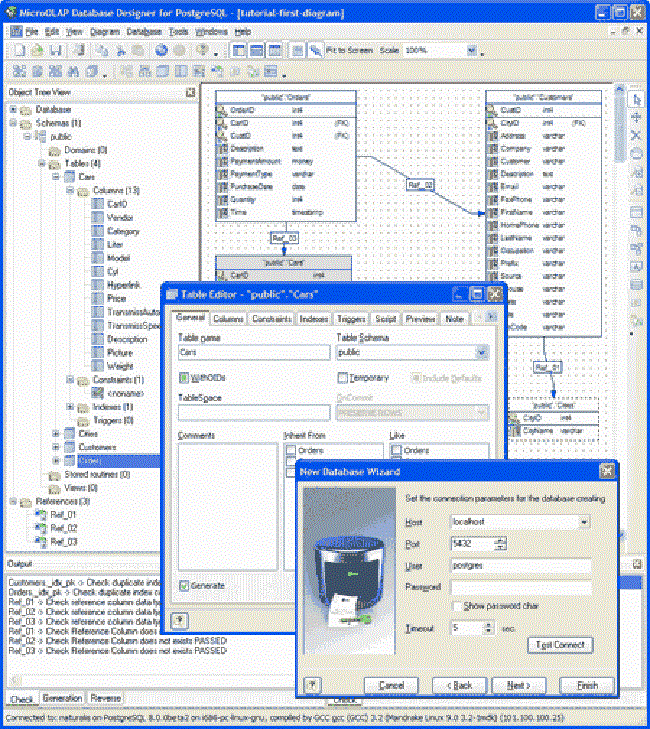Open the Host dropdown in wizard
650x729 pixels.
coord(584,522)
